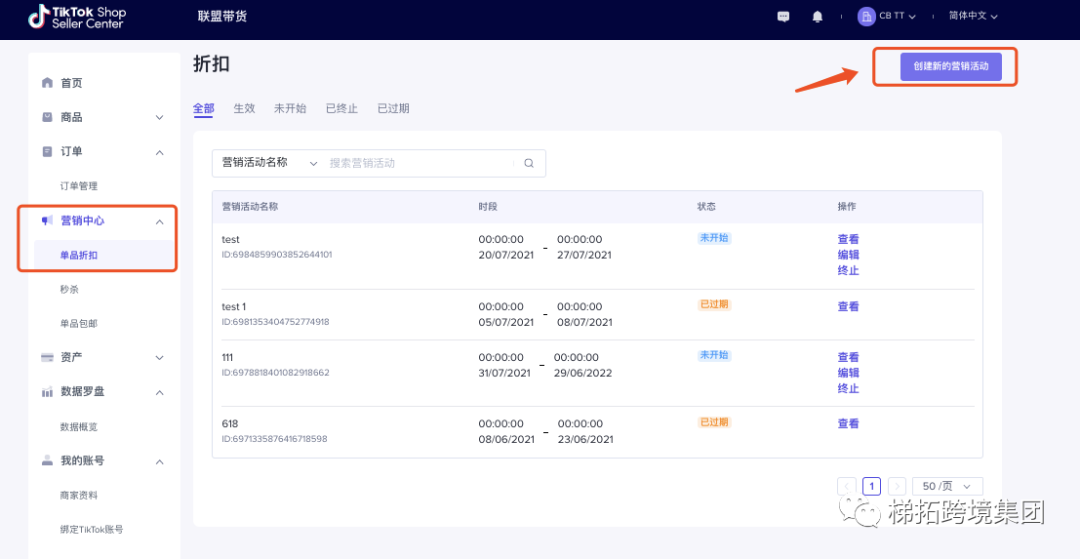Open the messages chat icon
Viewport: 1080px width, 559px height.
783,17
